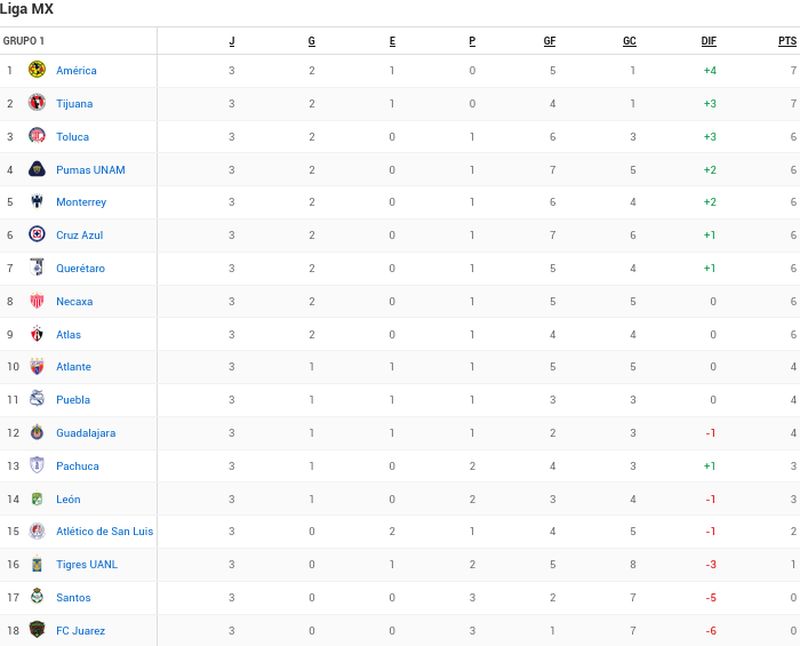This screenshot has height=646, width=800.
Task: Click the Santos club crest icon
Action: point(37,597)
